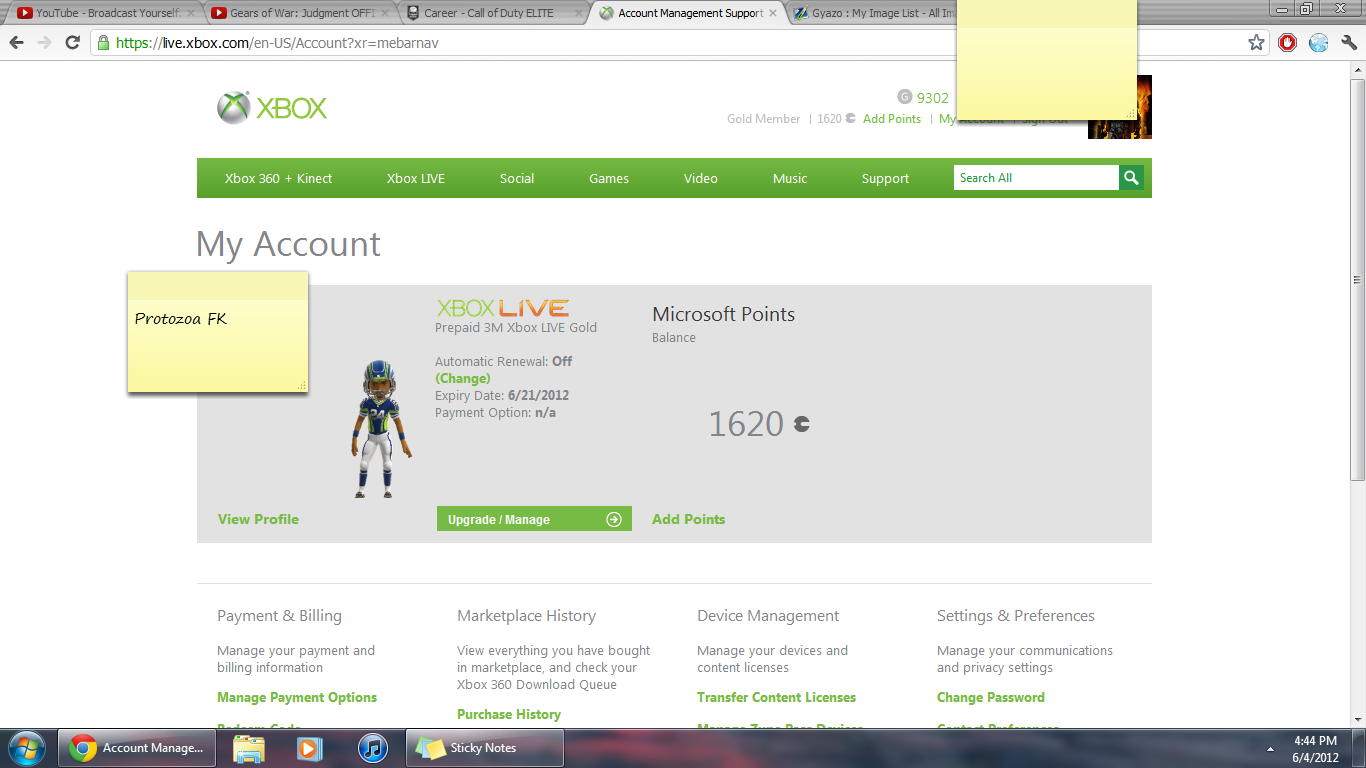The height and width of the screenshot is (768, 1366).
Task: Open the Games nav menu
Action: [x=609, y=178]
